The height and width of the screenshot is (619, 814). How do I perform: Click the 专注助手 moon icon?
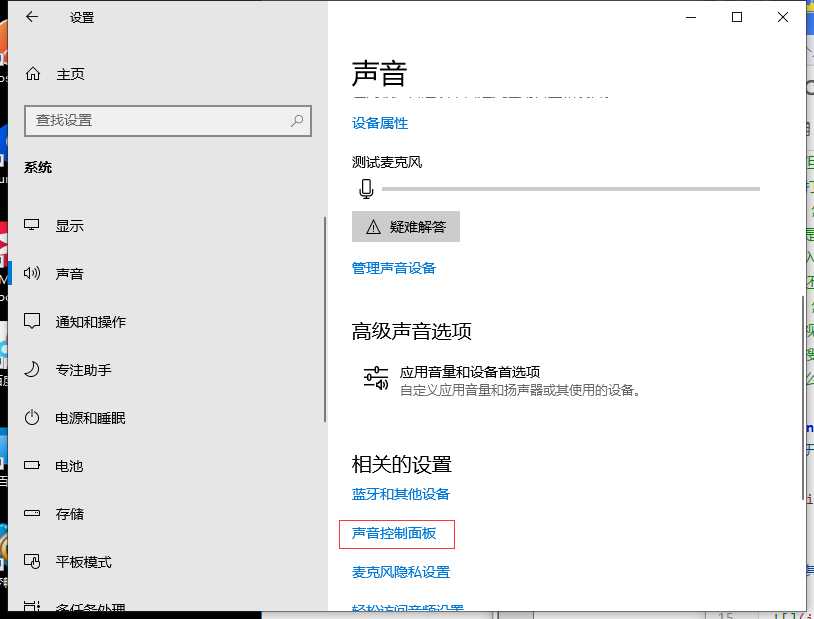(x=32, y=369)
